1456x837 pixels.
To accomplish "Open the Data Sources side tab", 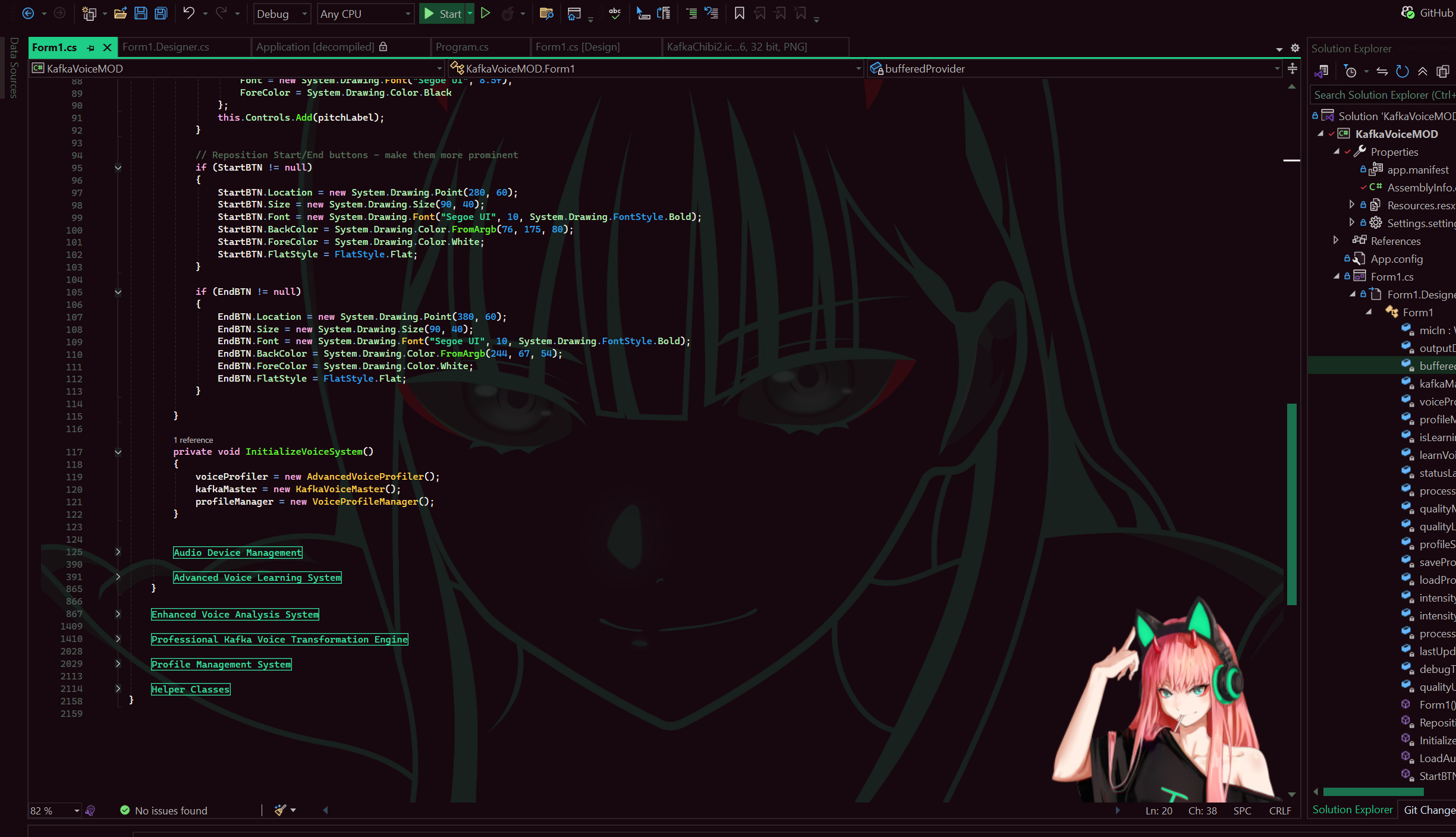I will (x=14, y=67).
